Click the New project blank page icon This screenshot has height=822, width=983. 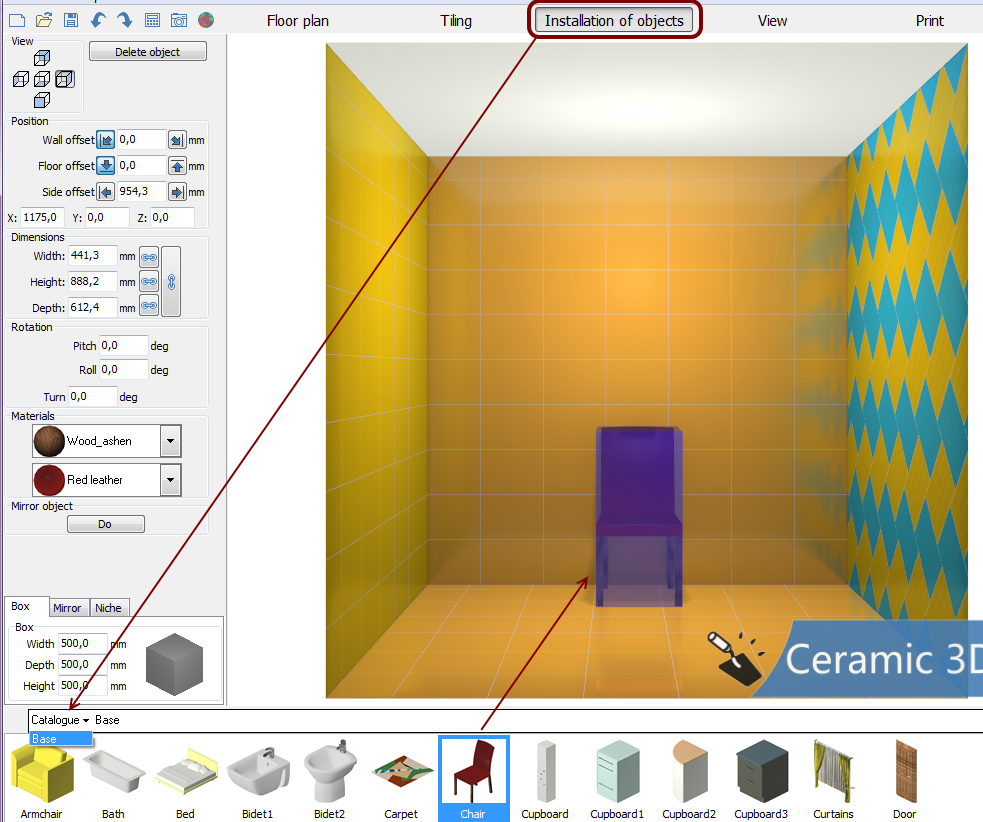[17, 21]
